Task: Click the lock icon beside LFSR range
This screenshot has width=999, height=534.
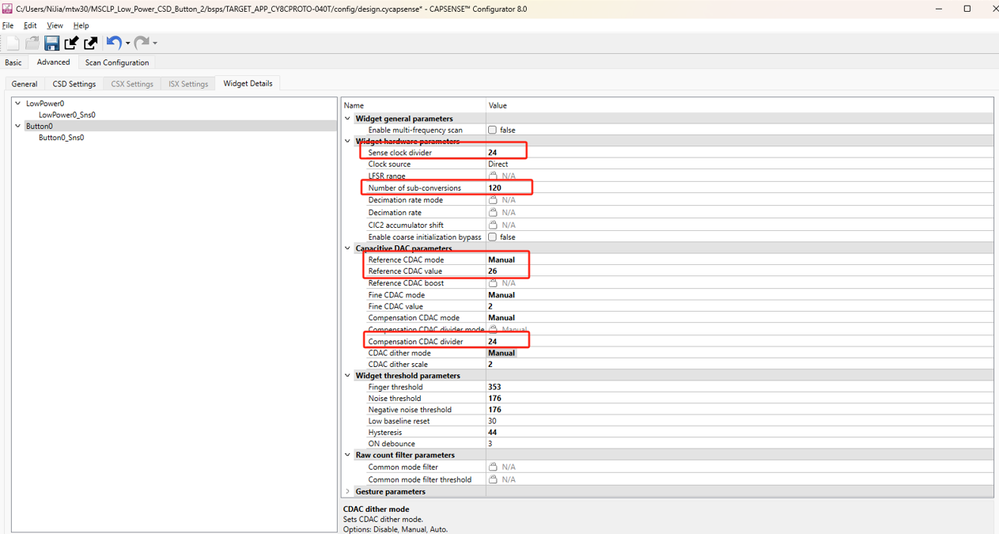Action: [492, 175]
